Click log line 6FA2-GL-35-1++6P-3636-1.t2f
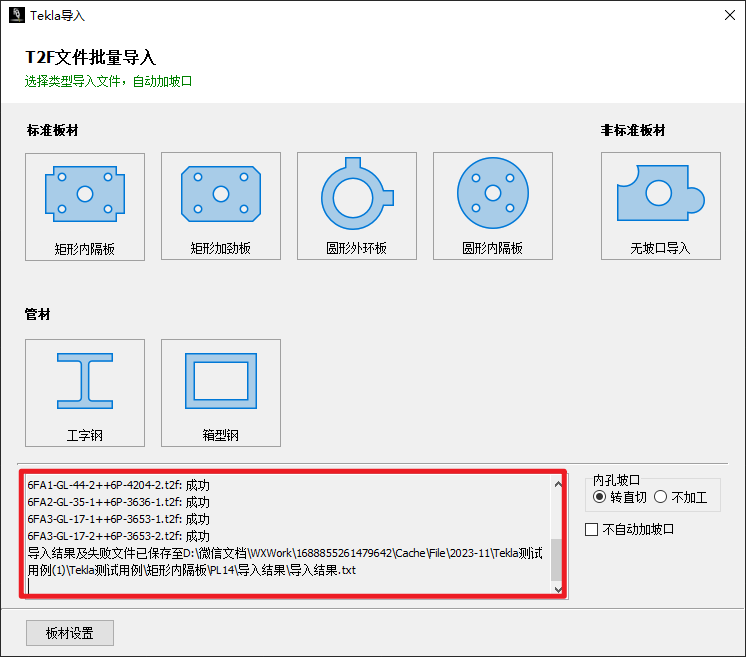746x657 pixels. point(118,502)
